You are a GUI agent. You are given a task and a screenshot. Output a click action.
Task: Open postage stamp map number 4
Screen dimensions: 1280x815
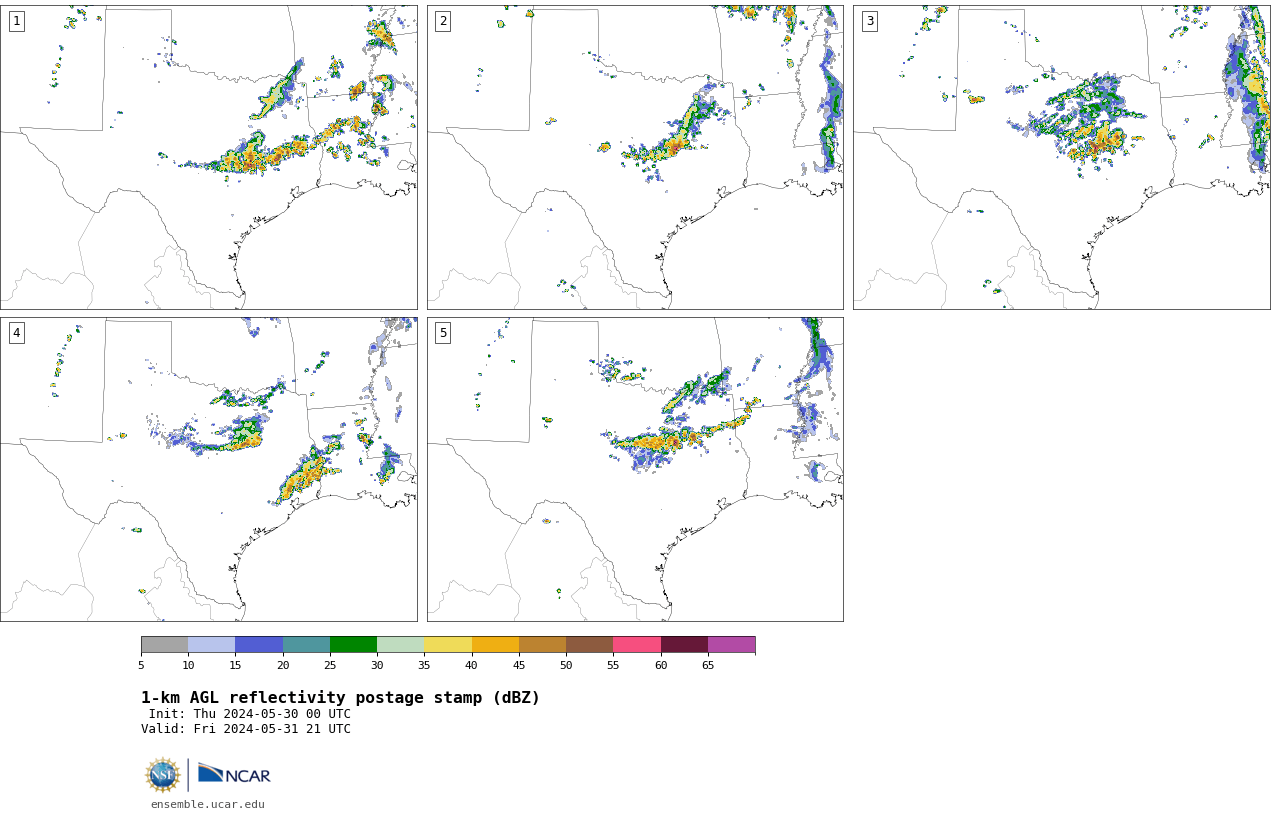pyautogui.click(x=208, y=469)
